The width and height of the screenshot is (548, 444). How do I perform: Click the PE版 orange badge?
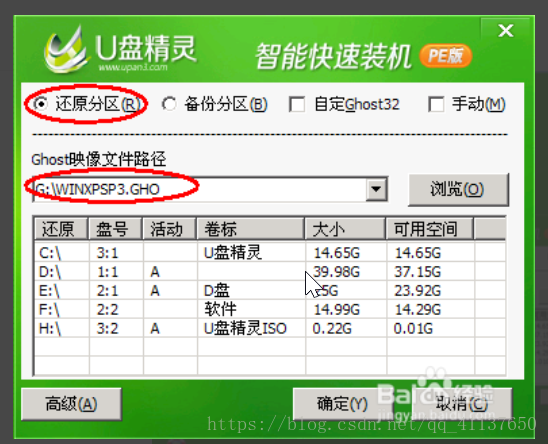pyautogui.click(x=445, y=56)
